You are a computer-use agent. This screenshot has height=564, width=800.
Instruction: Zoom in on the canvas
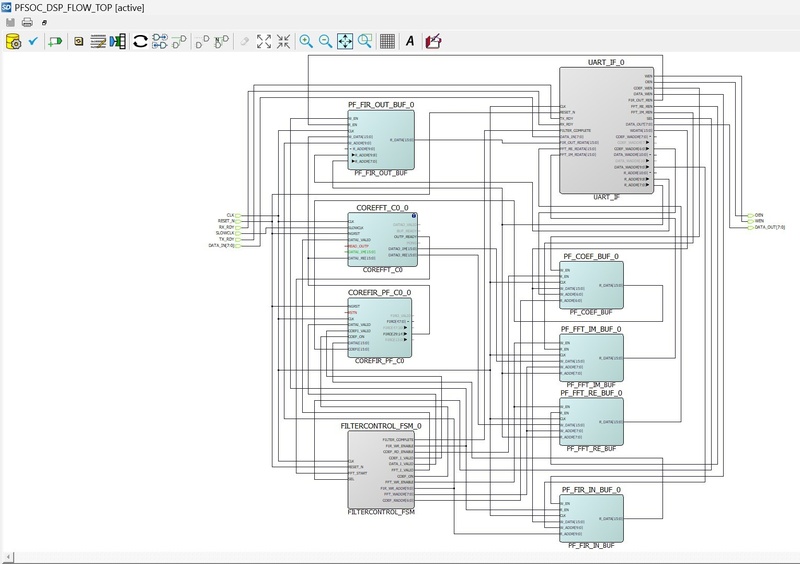(x=306, y=41)
